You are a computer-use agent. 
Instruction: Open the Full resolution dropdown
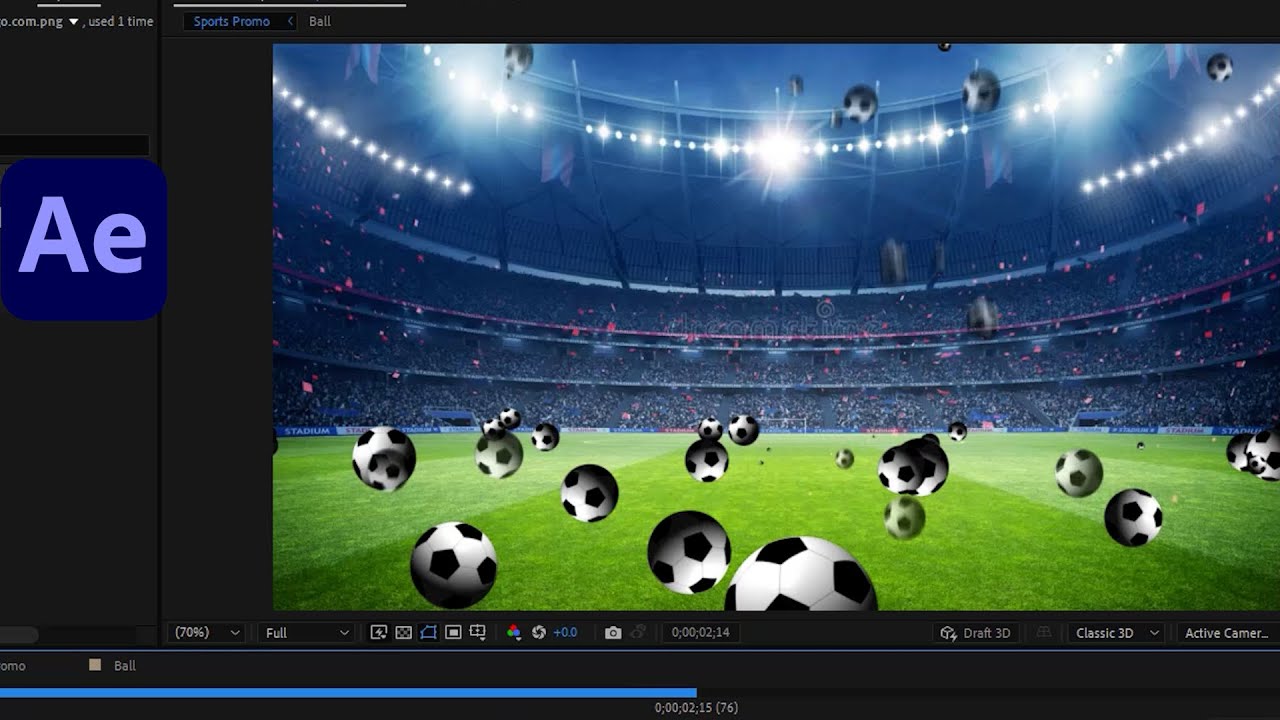pos(307,633)
